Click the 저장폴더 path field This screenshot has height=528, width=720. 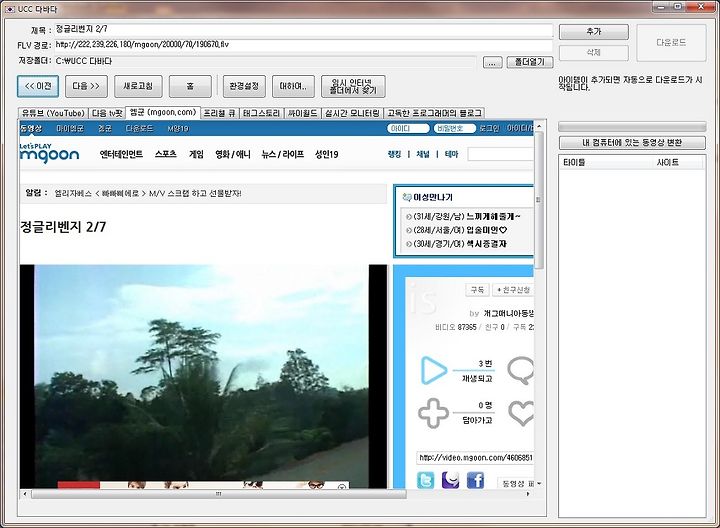[x=265, y=61]
